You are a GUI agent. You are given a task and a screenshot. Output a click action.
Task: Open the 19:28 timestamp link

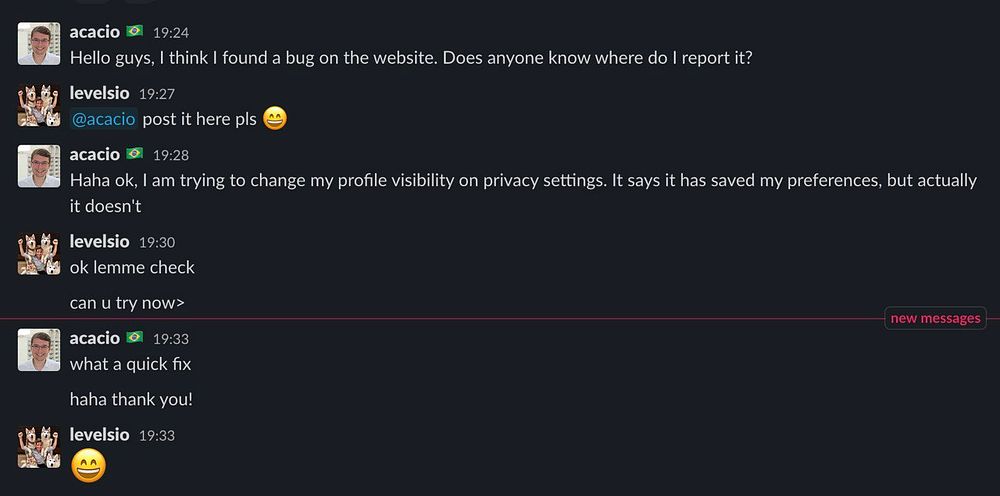click(x=170, y=155)
